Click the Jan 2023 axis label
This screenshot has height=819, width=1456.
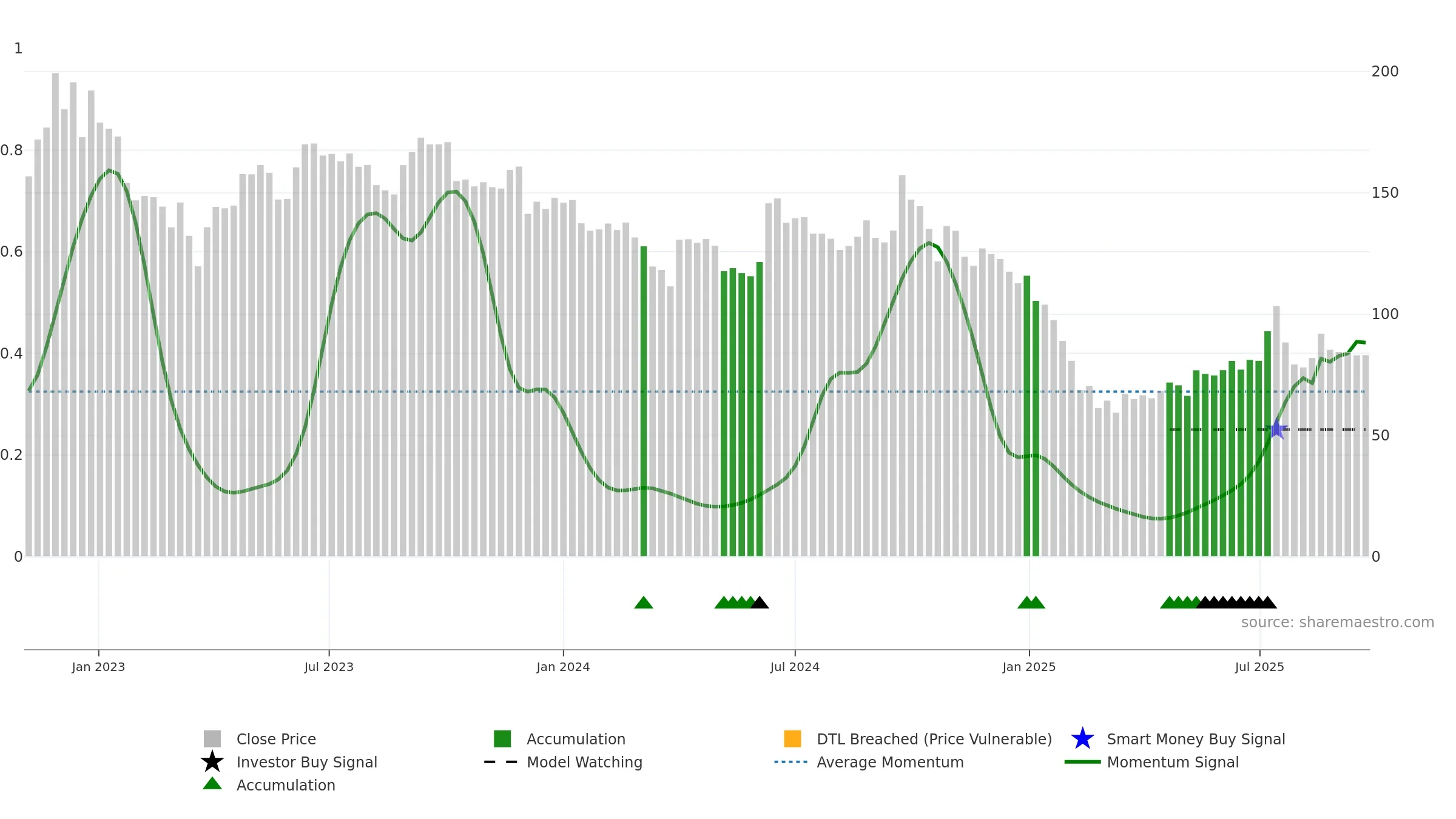pos(98,667)
